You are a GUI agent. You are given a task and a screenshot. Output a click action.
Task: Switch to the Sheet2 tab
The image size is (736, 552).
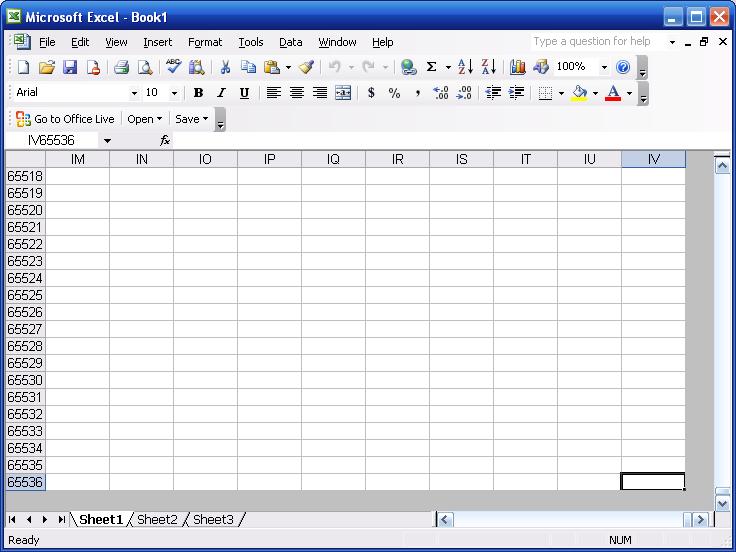point(157,520)
